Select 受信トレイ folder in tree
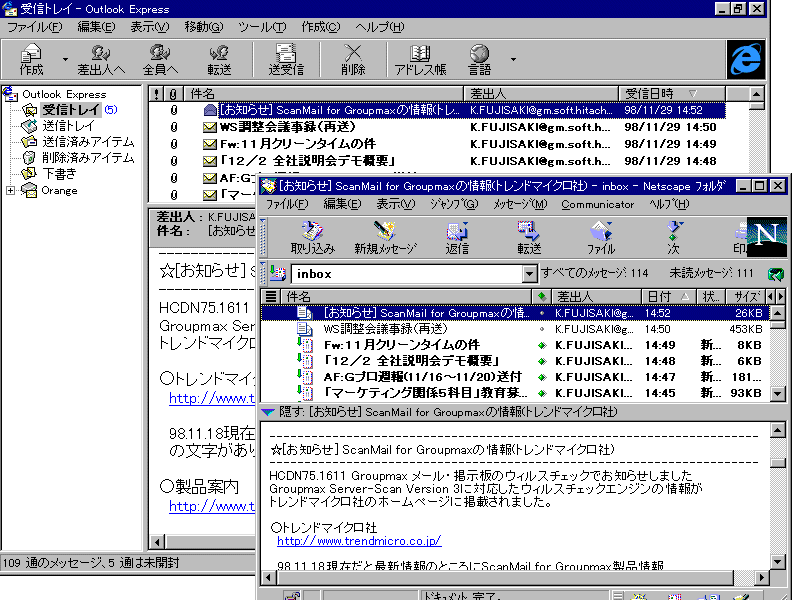The height and width of the screenshot is (600, 800). click(x=71, y=110)
